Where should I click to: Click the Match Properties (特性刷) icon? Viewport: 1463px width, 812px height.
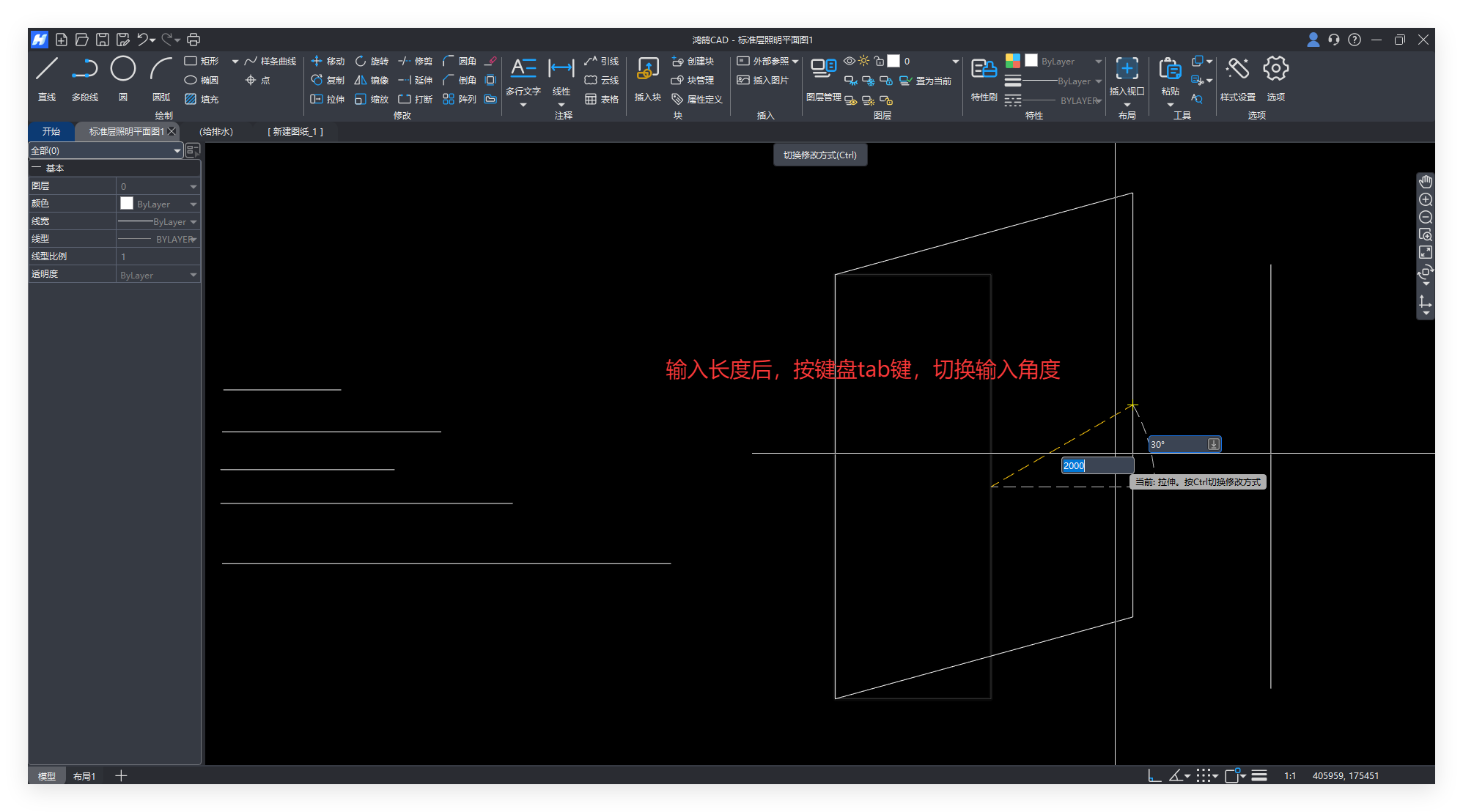(984, 70)
